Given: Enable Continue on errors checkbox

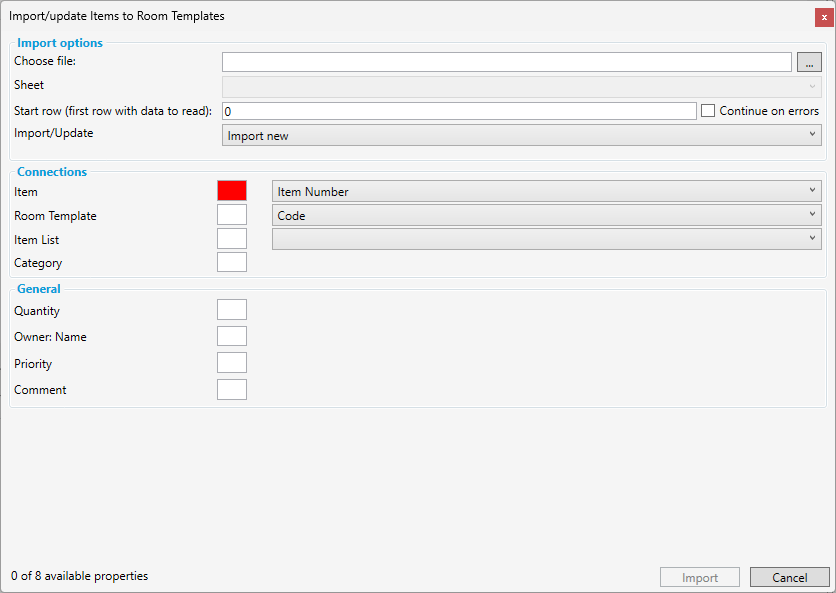Looking at the screenshot, I should point(709,111).
